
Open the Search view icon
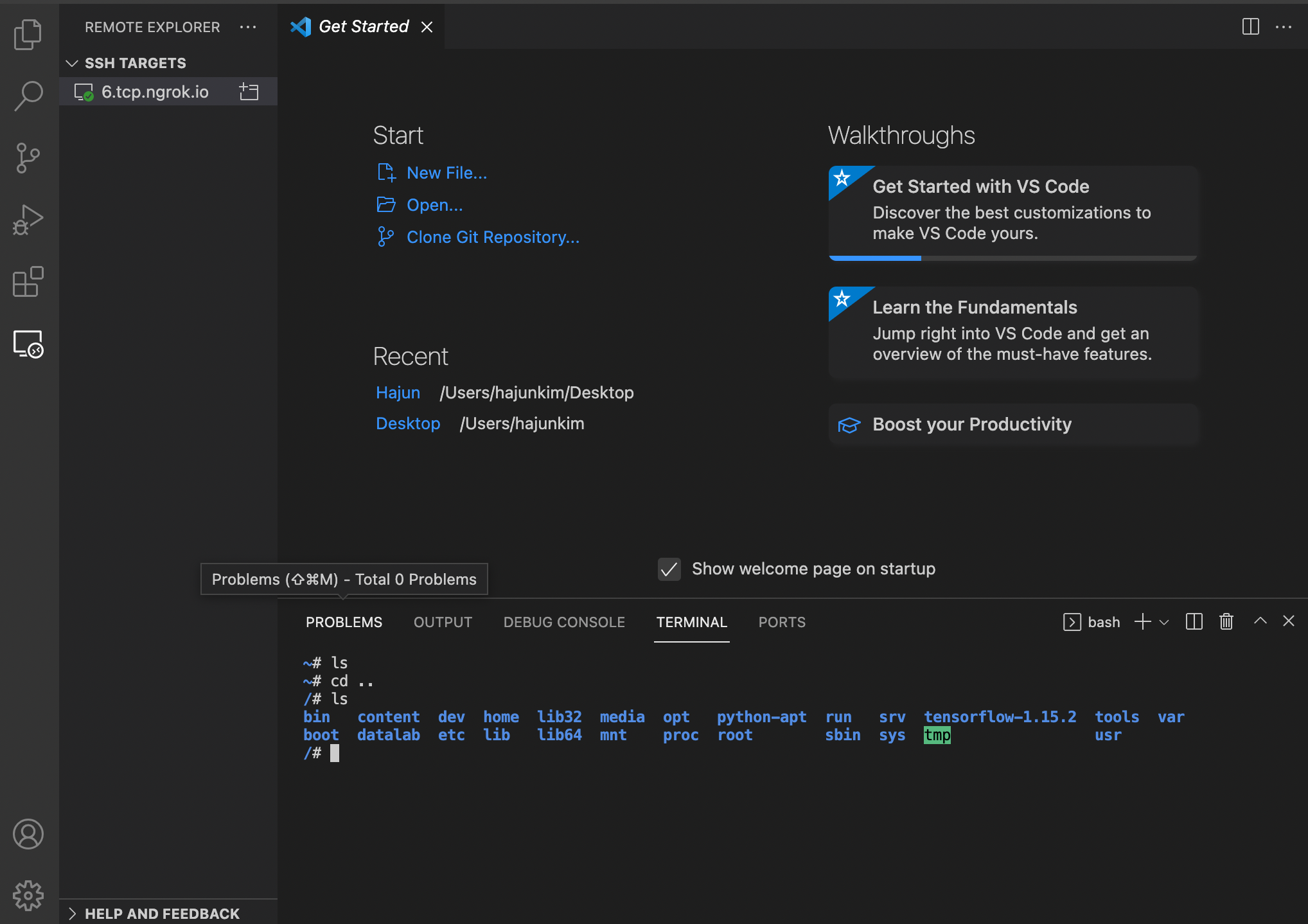[x=28, y=96]
